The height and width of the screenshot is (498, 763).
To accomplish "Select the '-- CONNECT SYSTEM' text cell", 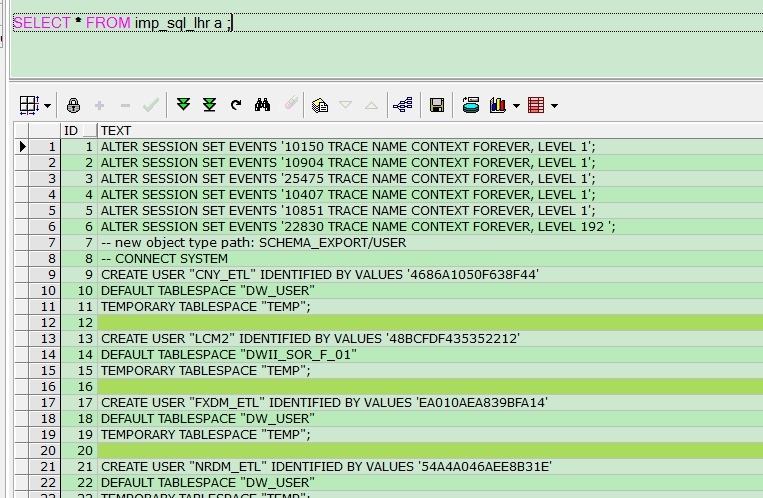I will 164,259.
